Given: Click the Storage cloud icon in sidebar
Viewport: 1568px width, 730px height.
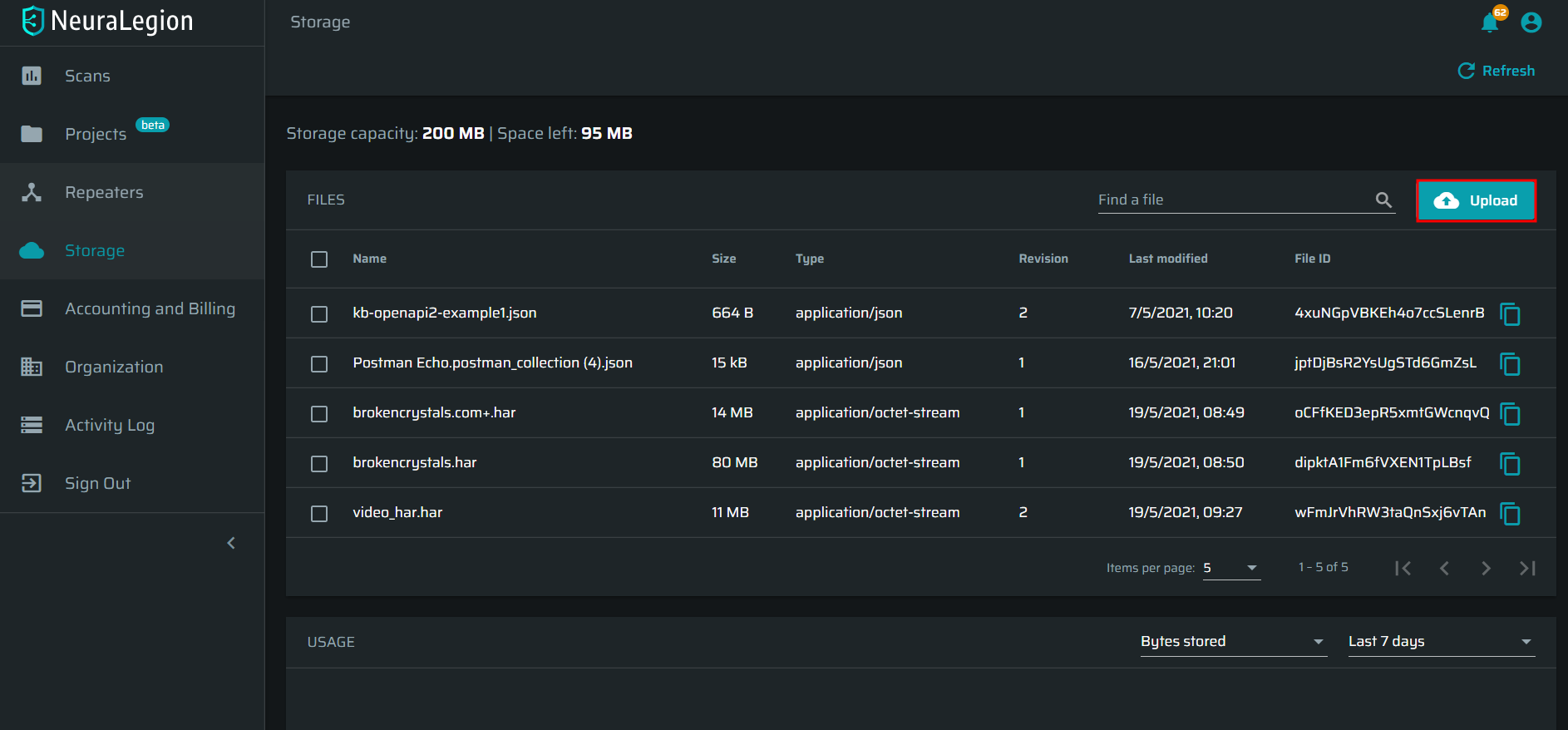Looking at the screenshot, I should [x=32, y=250].
